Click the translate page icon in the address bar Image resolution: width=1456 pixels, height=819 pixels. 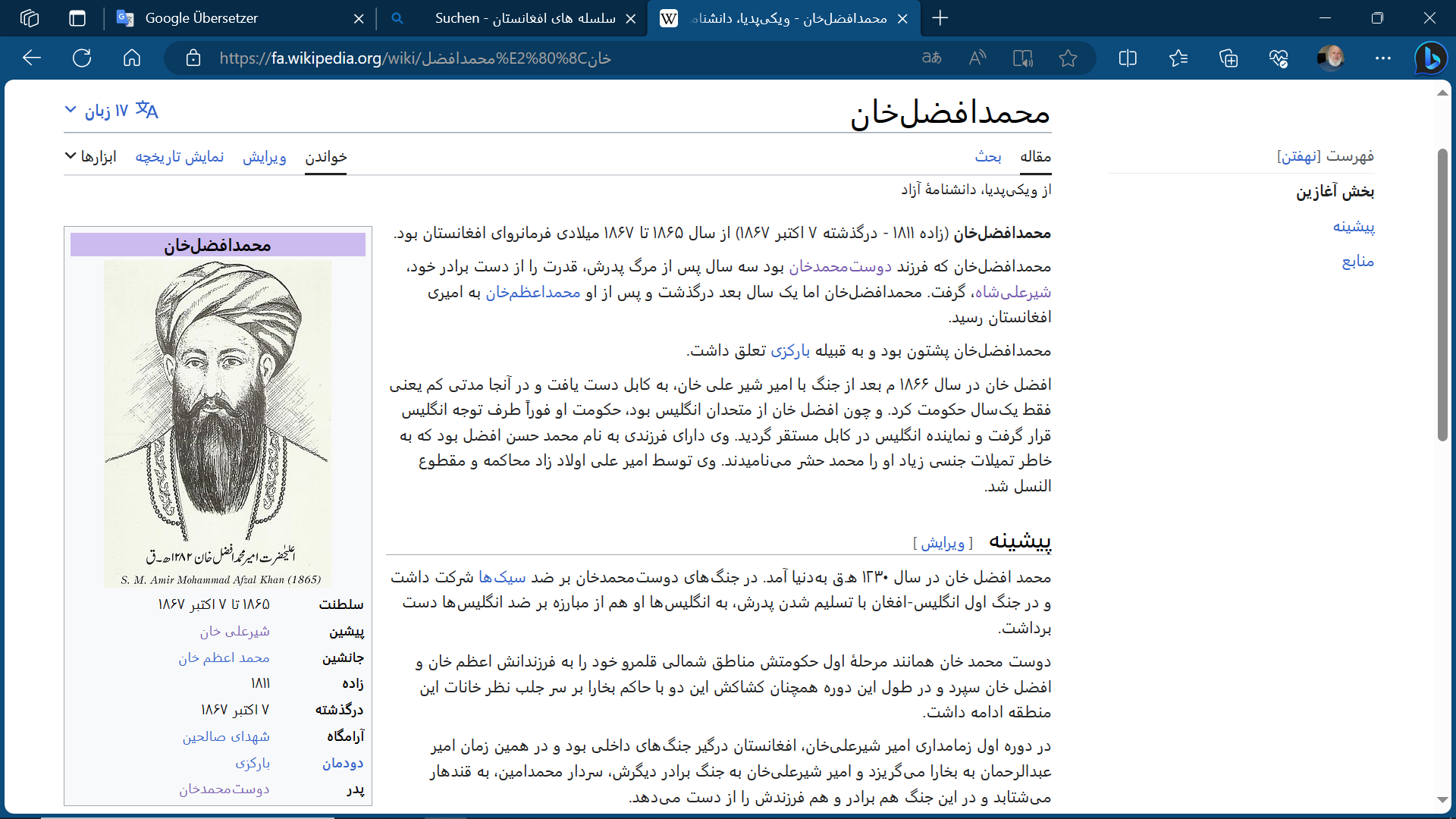[931, 58]
